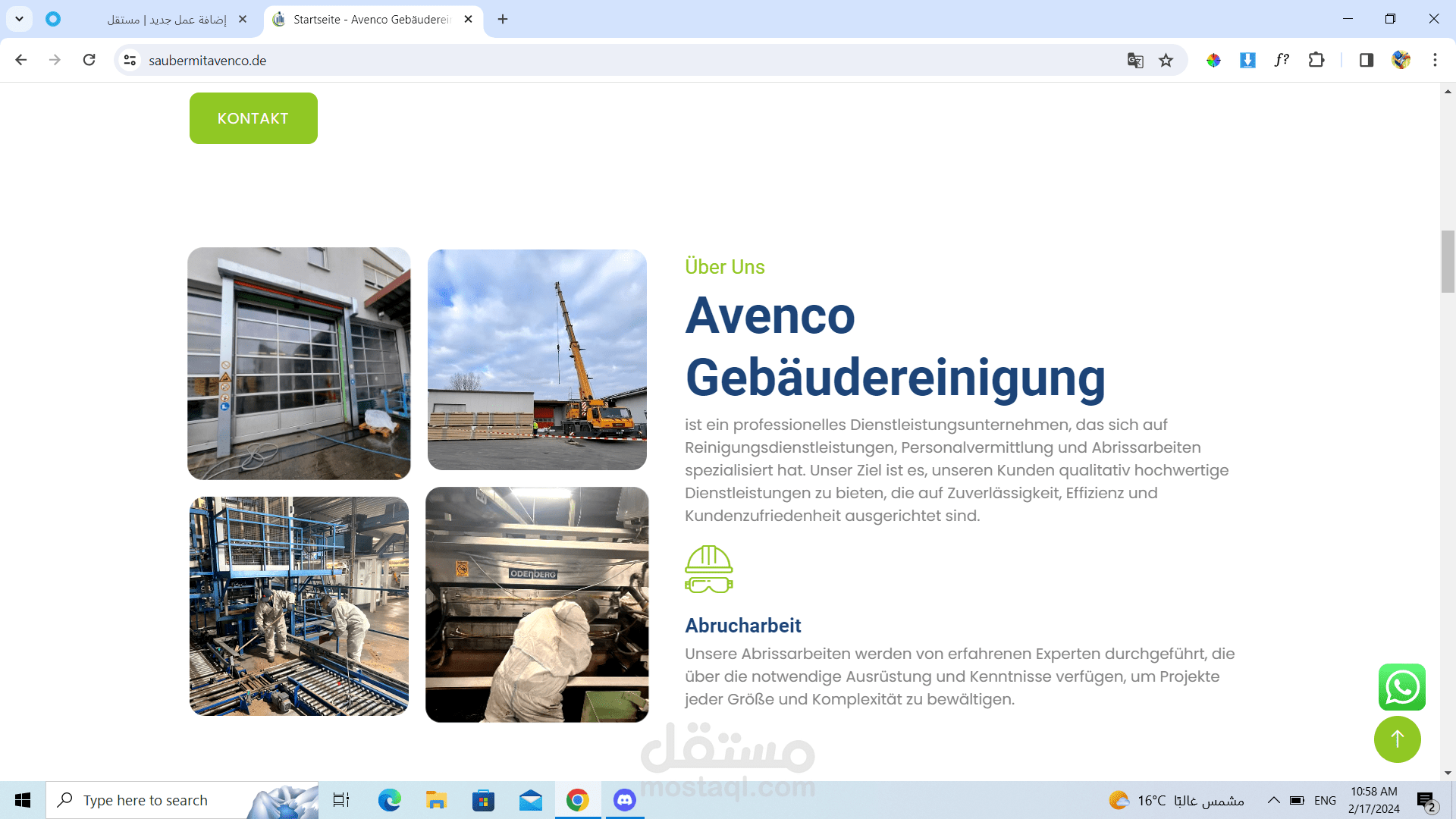Bookmark this page with the star icon
Image resolution: width=1456 pixels, height=819 pixels.
click(x=1166, y=61)
